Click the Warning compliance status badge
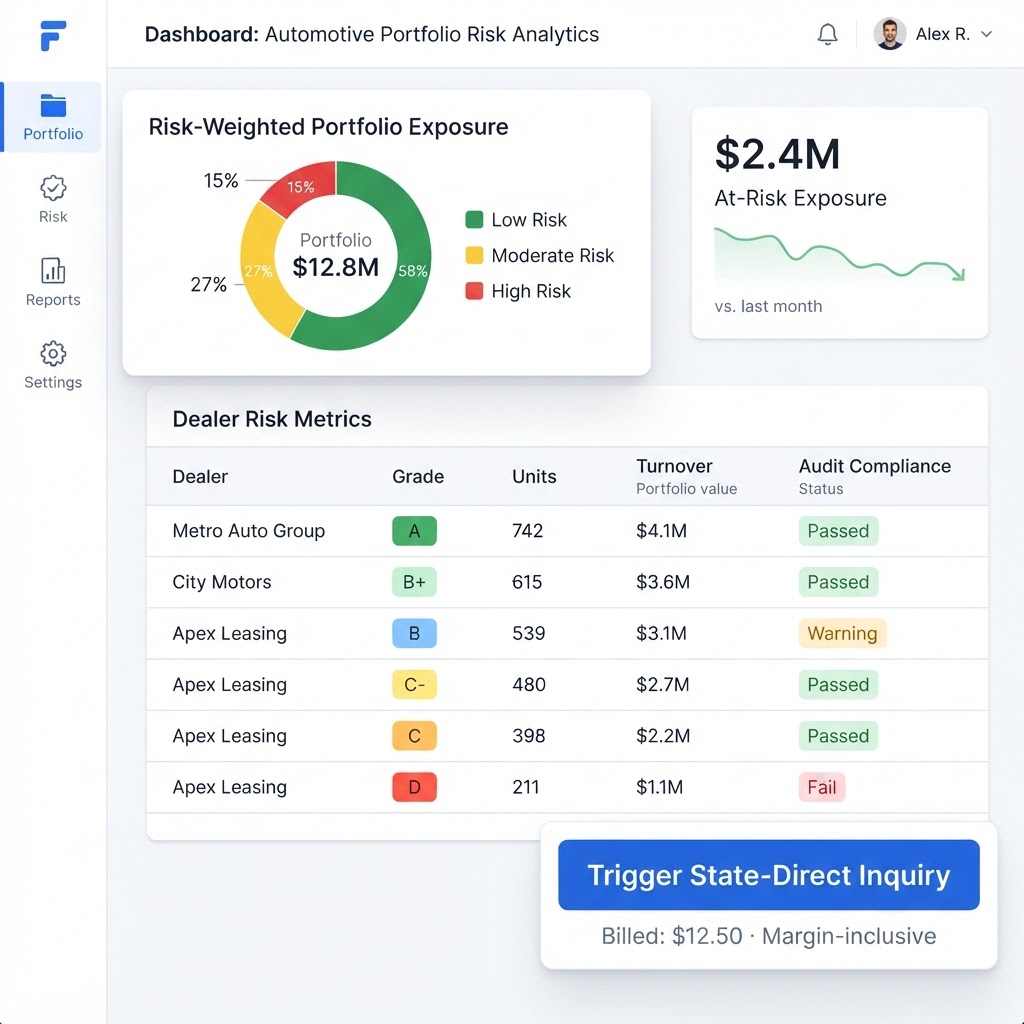1024x1024 pixels. [x=842, y=633]
